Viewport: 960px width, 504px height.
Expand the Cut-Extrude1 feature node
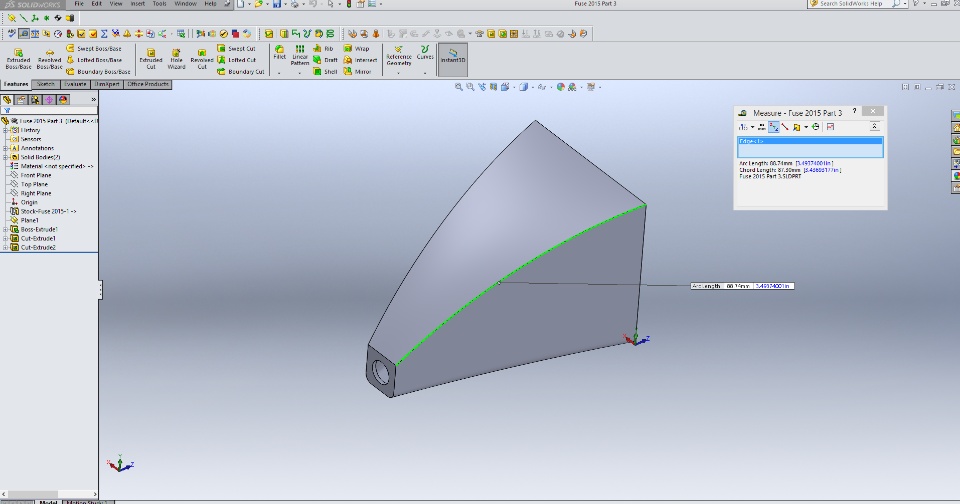pos(6,238)
